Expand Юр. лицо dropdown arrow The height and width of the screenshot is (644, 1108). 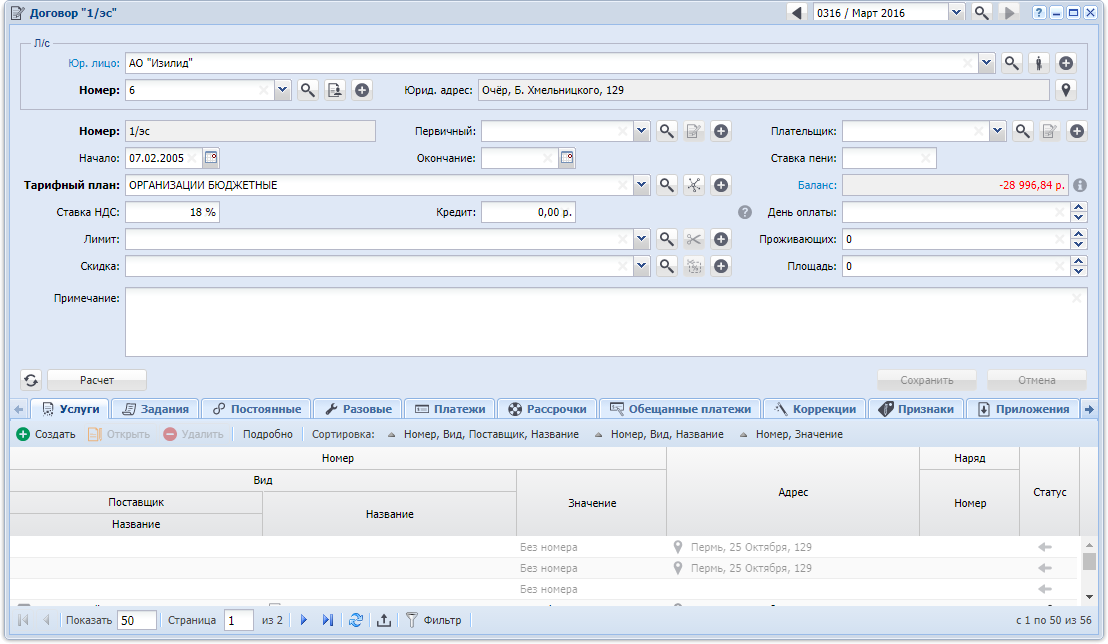[x=986, y=63]
